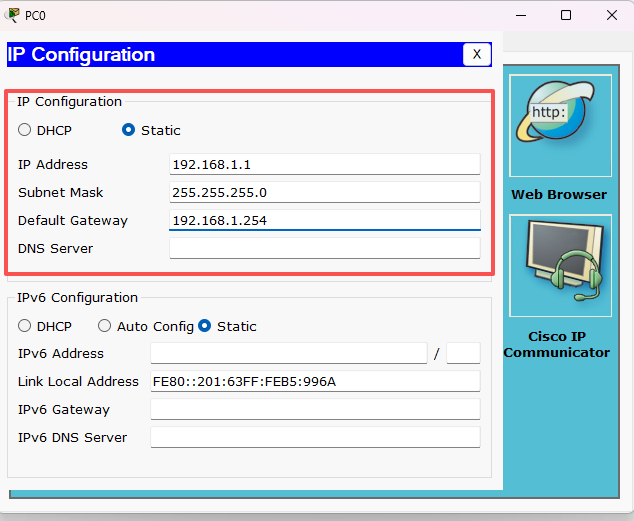Viewport: 634px width, 521px height.
Task: Select Static under IPv6 Configuration
Action: click(205, 326)
